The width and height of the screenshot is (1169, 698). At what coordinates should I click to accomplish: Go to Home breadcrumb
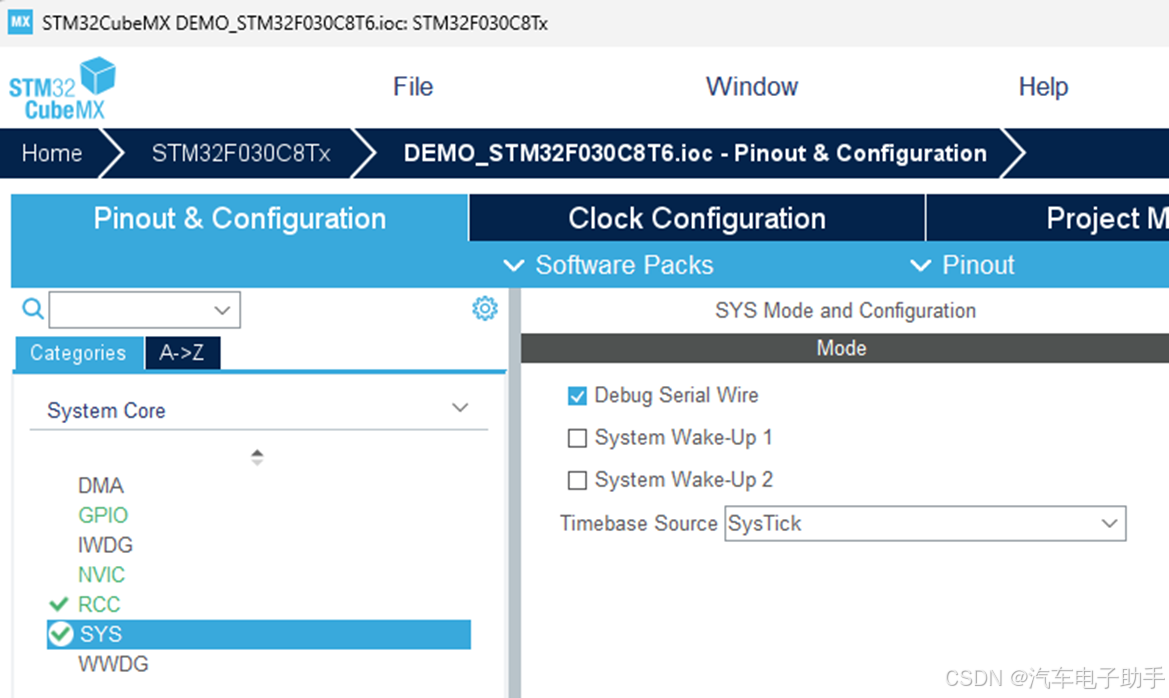click(51, 153)
